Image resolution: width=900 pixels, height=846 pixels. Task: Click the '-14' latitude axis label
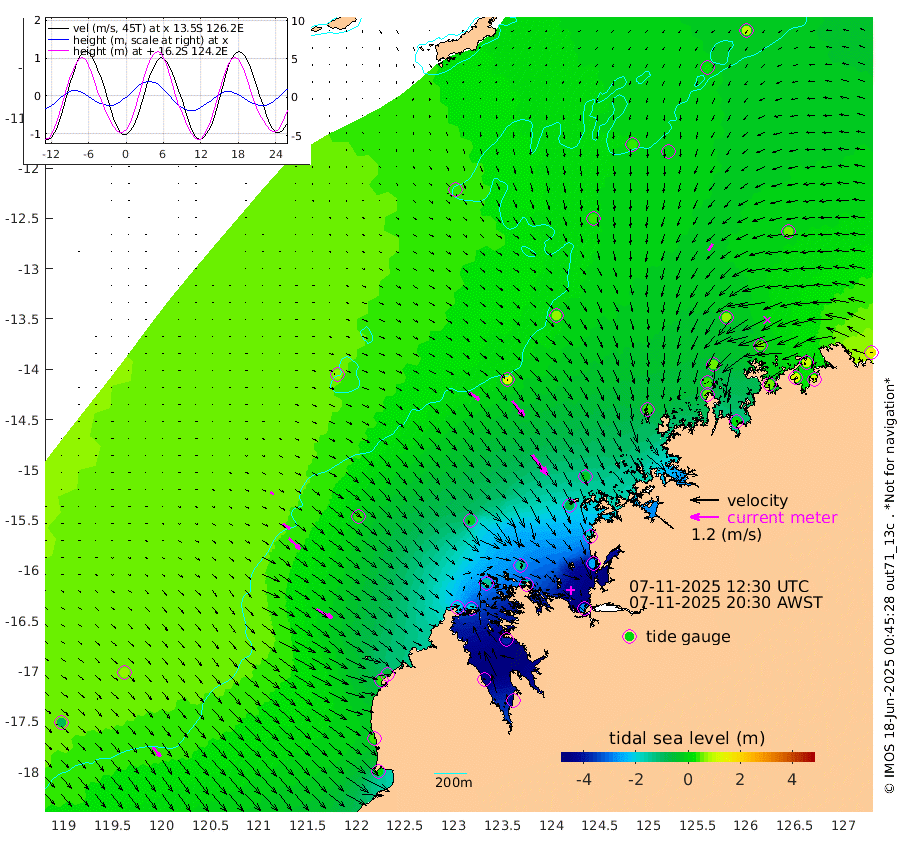[29, 370]
